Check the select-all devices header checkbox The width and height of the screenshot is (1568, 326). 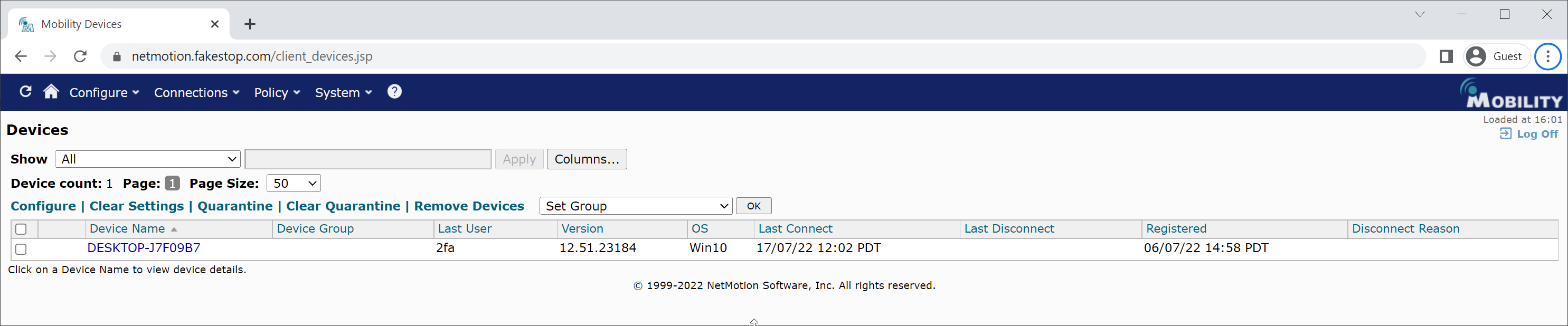(x=21, y=229)
